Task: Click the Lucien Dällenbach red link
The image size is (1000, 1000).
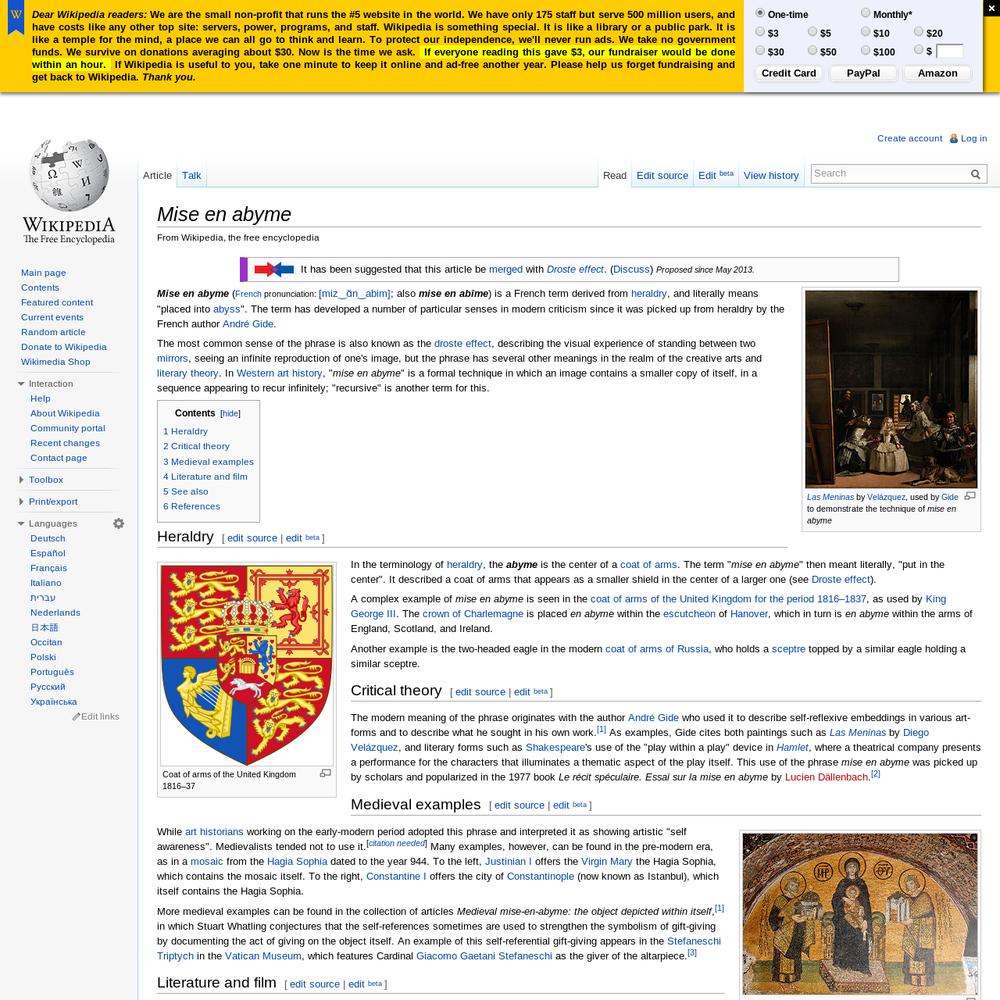Action: click(x=827, y=777)
